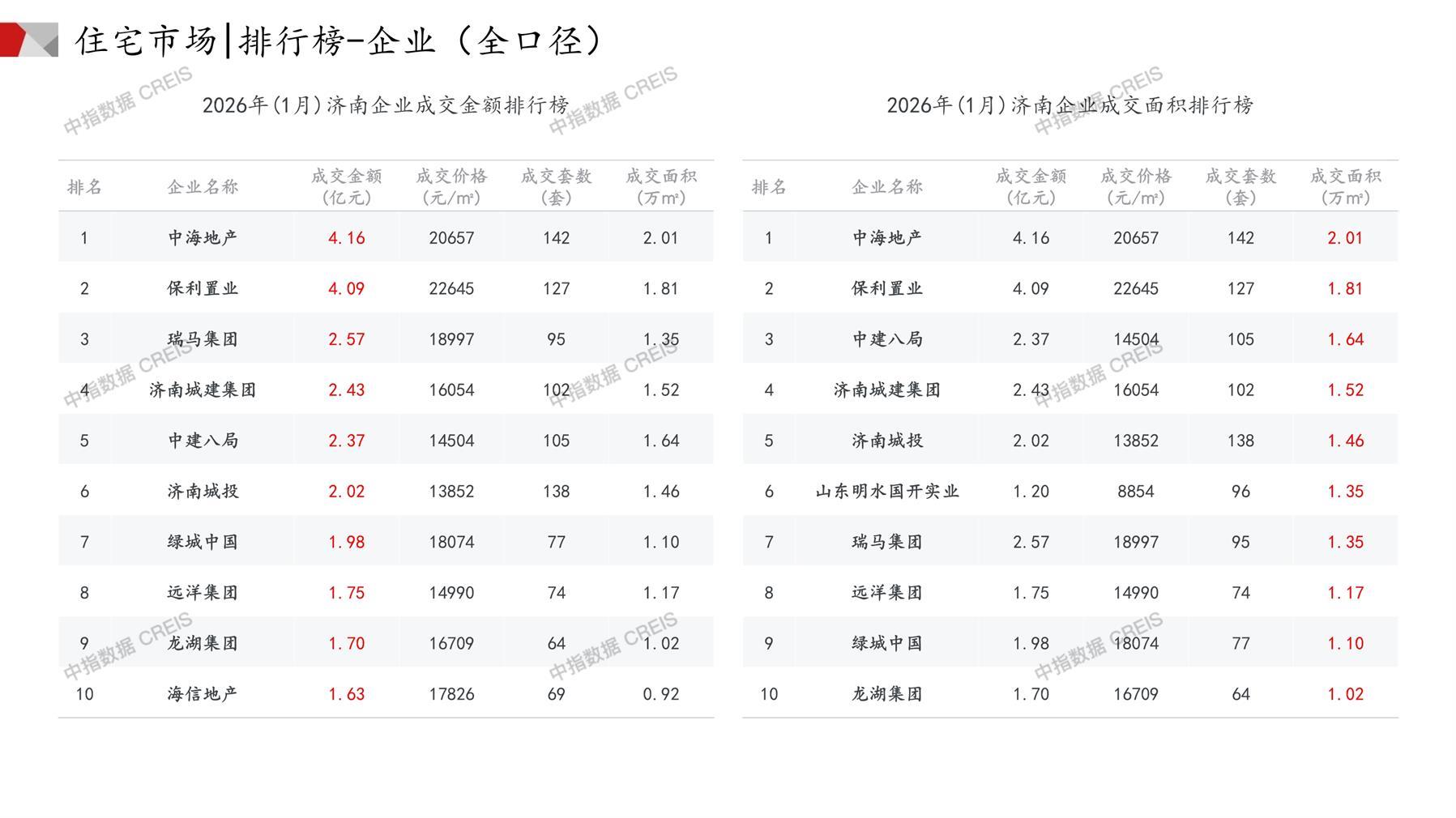Image resolution: width=1456 pixels, height=818 pixels.
Task: Click the red 1.64 area value for 中建八局
Action: [1345, 339]
